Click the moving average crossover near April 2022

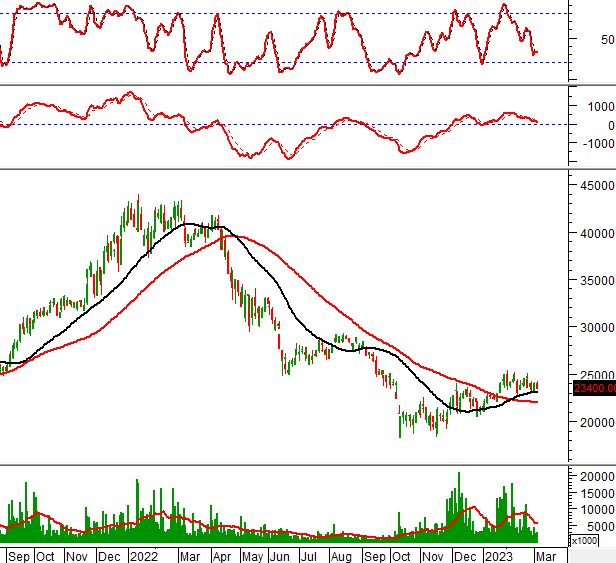tap(224, 237)
